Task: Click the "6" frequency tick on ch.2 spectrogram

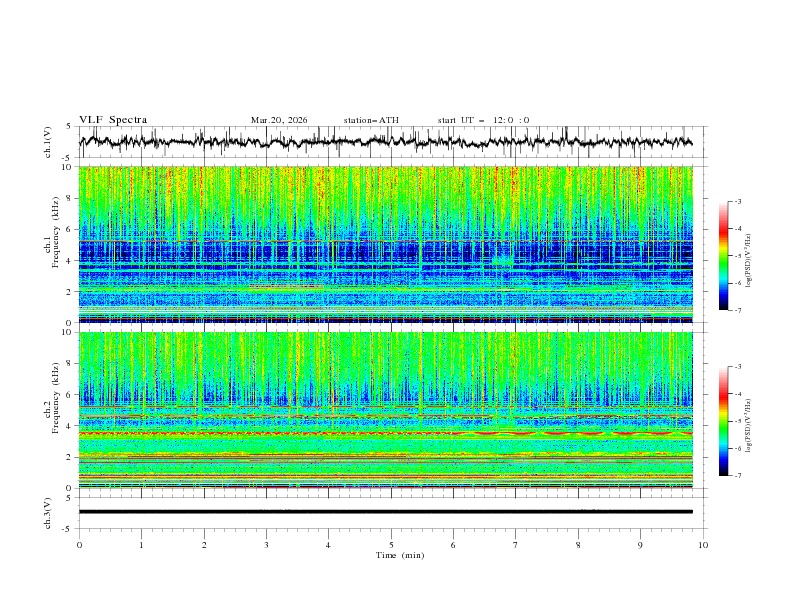Action: point(70,395)
